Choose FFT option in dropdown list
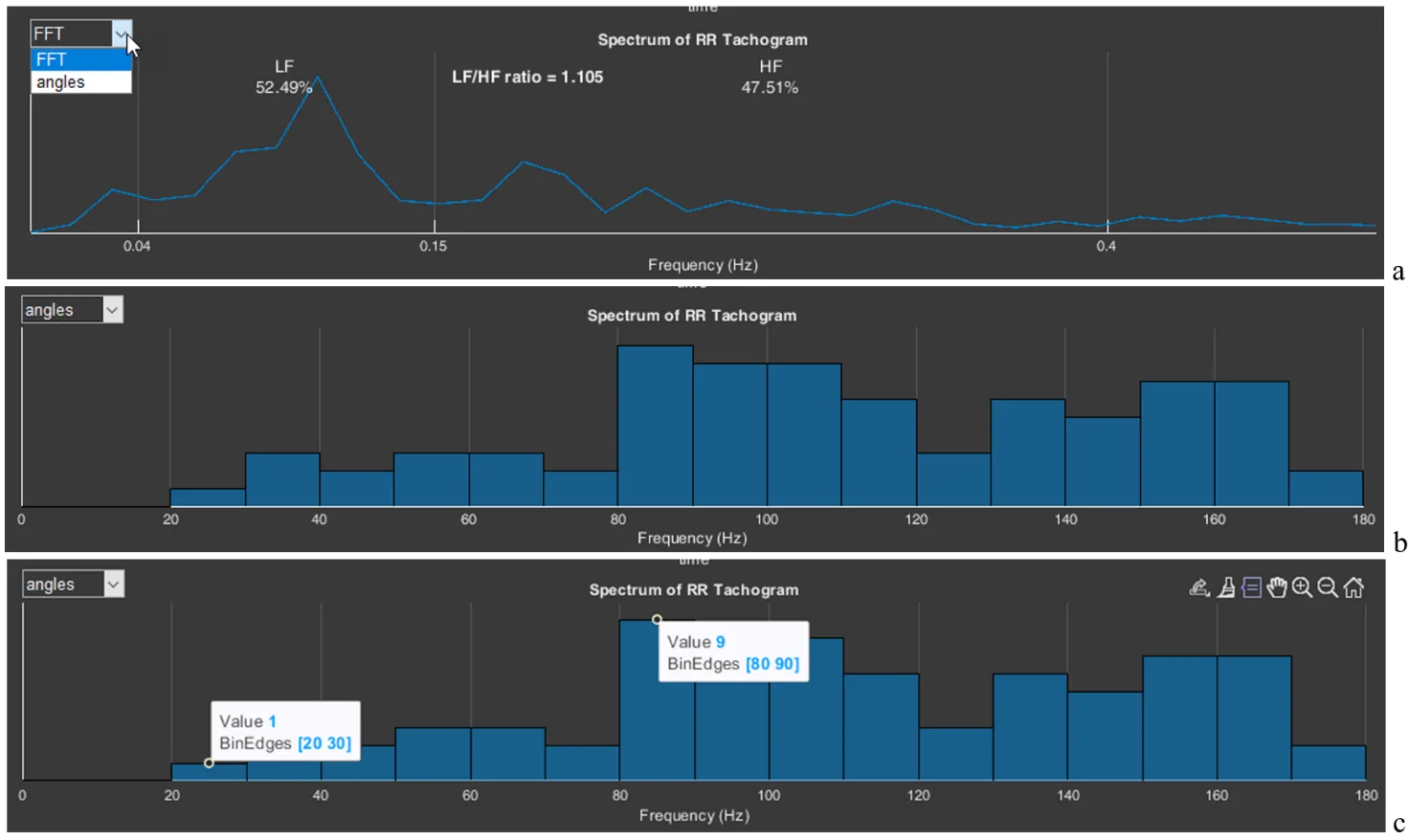 (80, 59)
